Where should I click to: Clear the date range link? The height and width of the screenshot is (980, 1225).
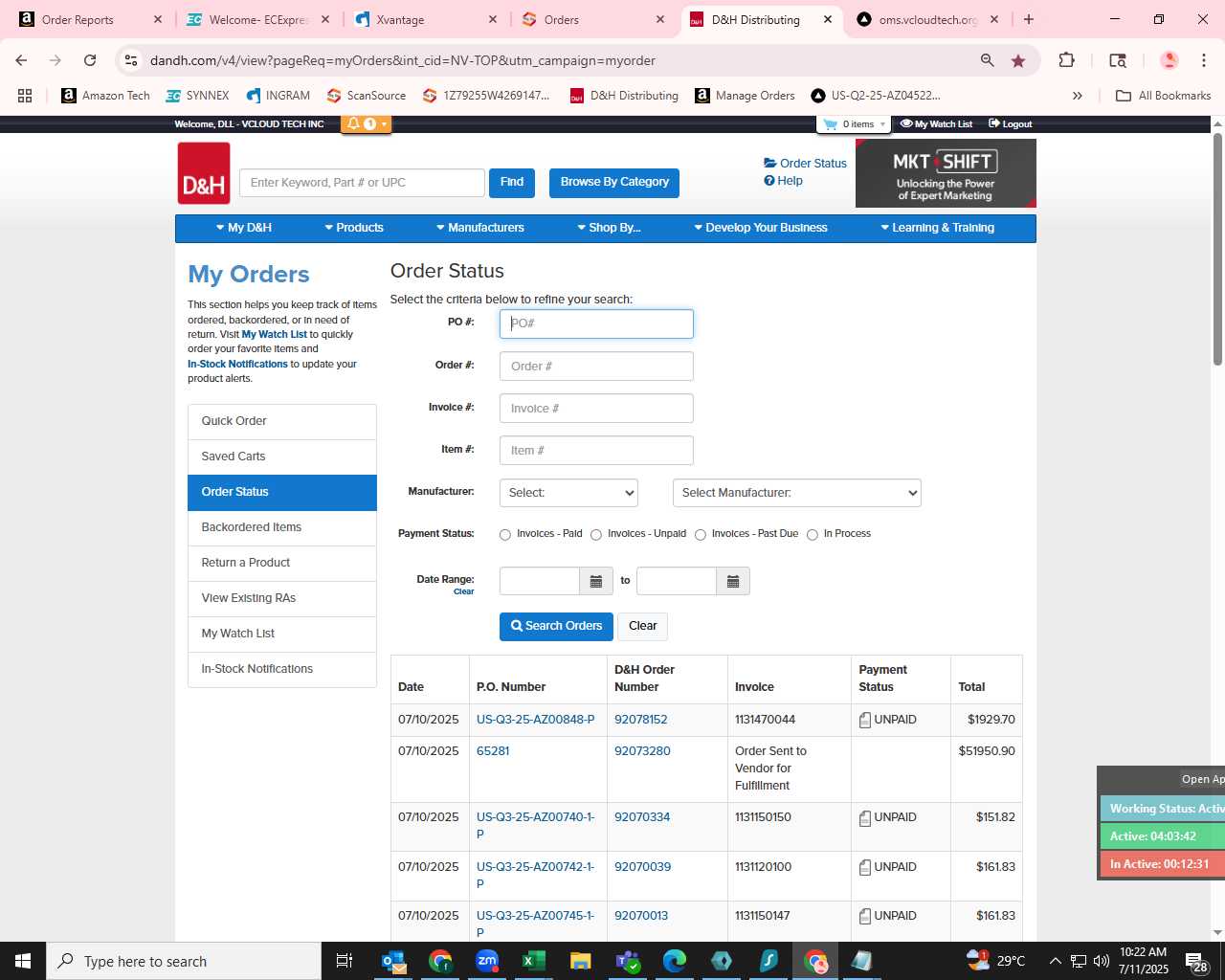(x=464, y=592)
